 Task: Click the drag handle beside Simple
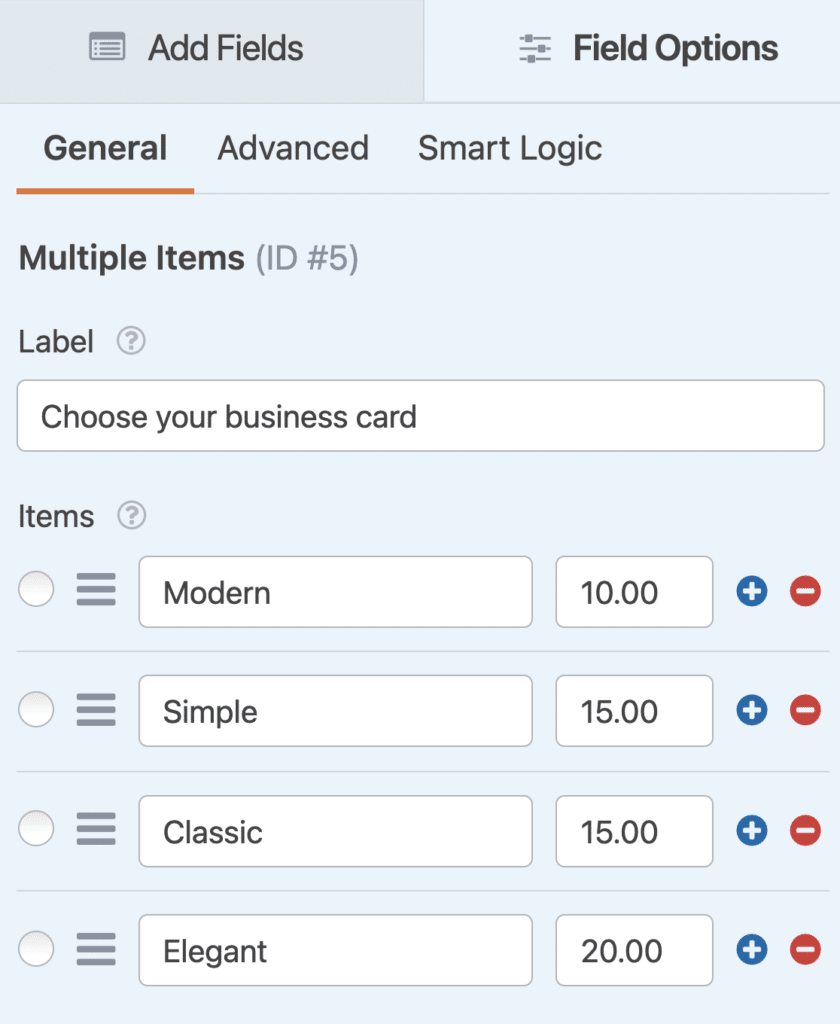click(x=96, y=710)
